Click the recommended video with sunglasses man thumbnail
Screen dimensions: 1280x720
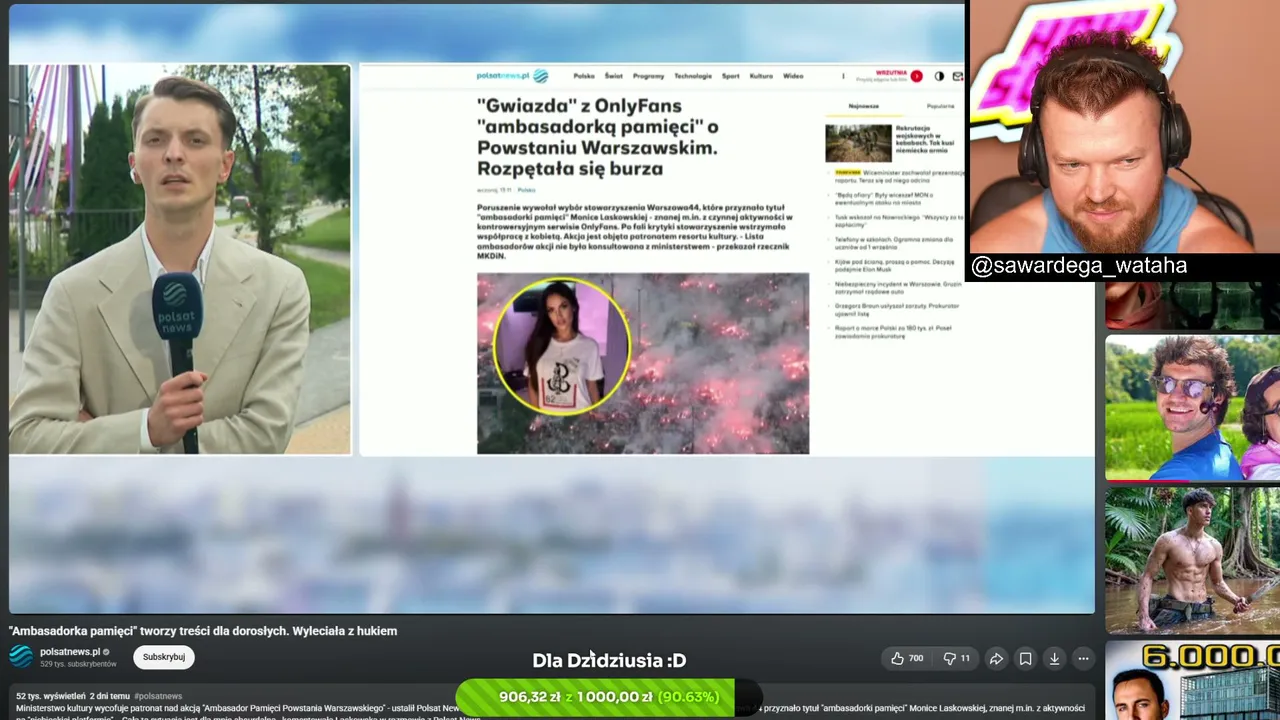tap(1192, 408)
